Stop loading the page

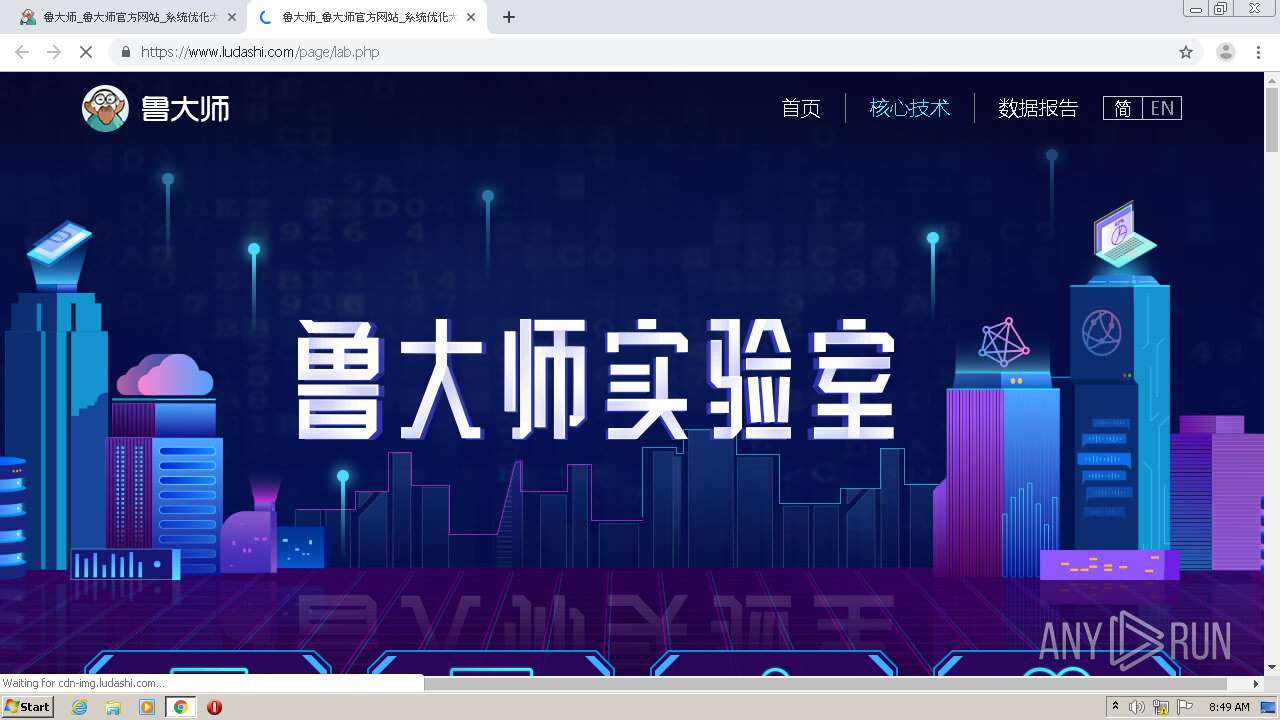[86, 52]
